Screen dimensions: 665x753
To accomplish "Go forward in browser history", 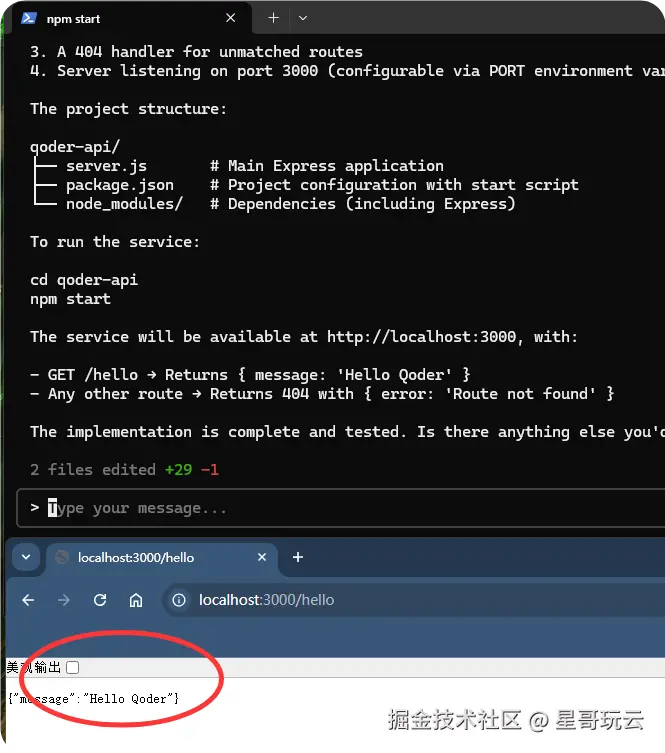I will (63, 600).
